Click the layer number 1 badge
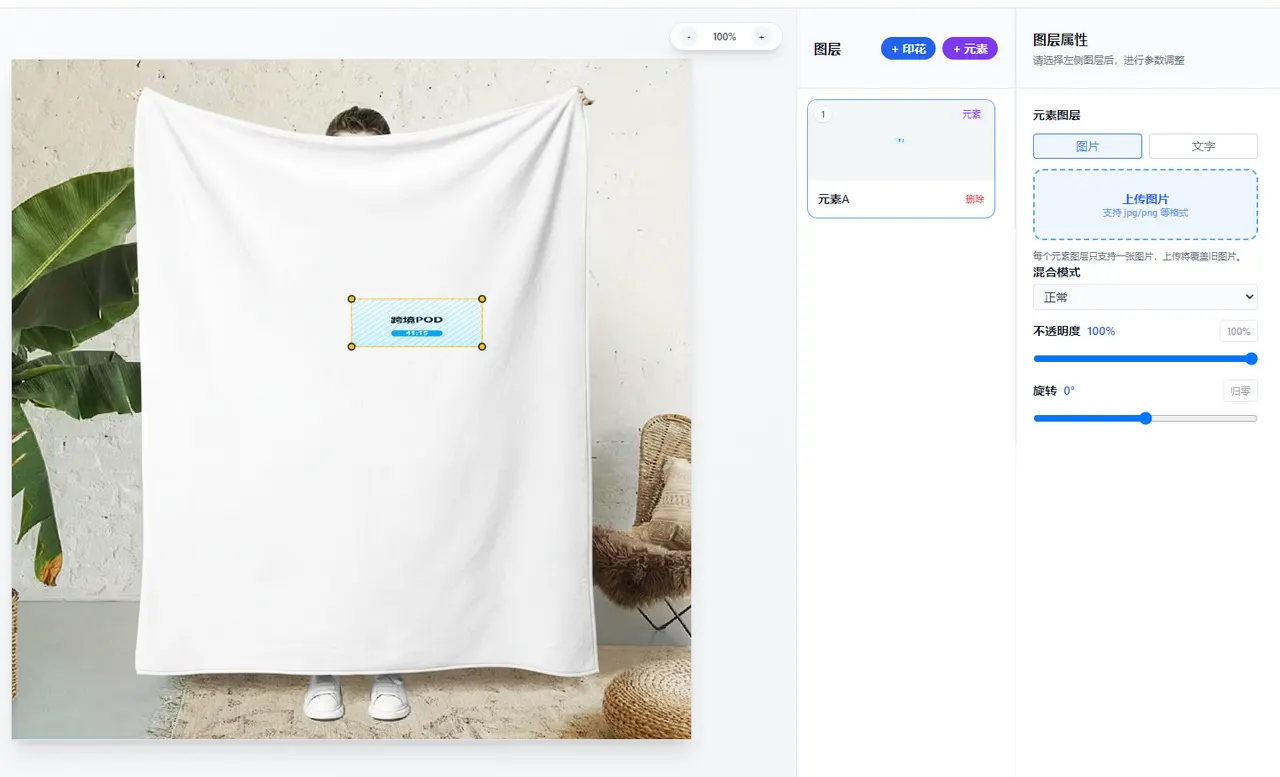This screenshot has height=777, width=1280. tap(823, 115)
